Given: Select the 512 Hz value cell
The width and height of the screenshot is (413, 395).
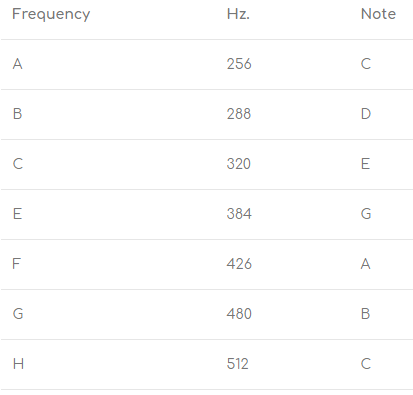Looking at the screenshot, I should click(238, 364).
